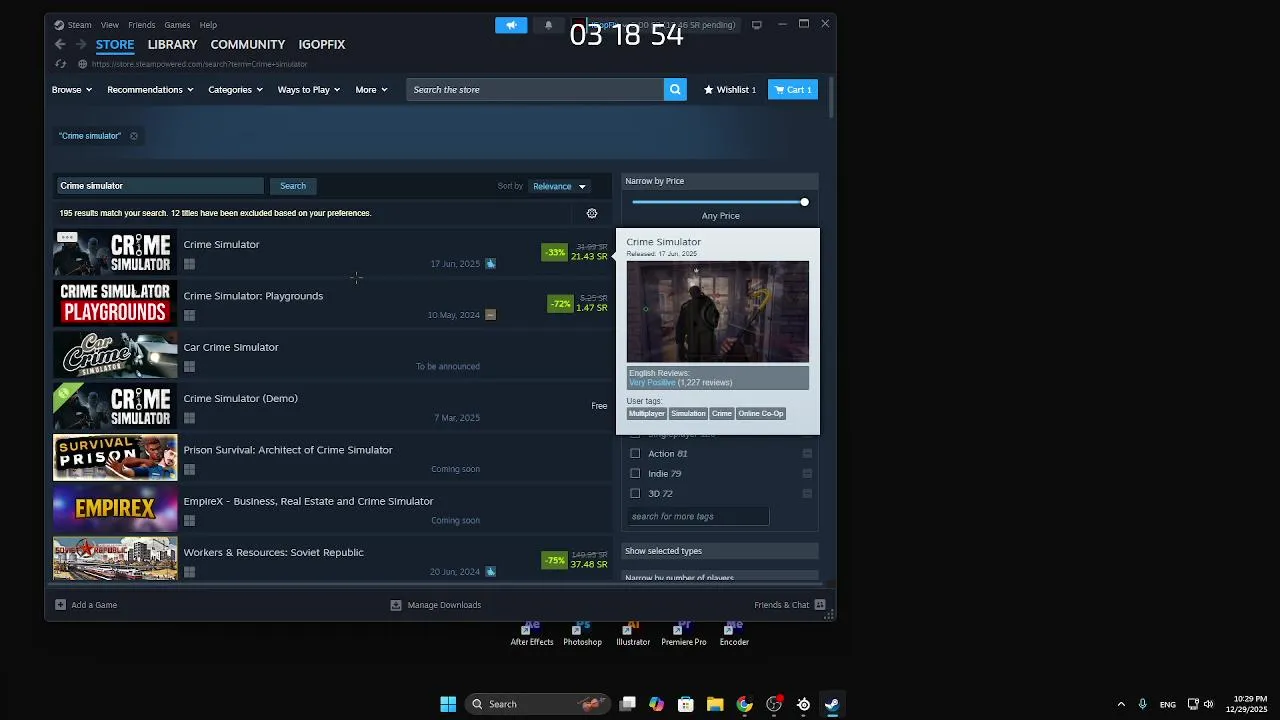
Task: Go back with the Steam back arrow
Action: click(60, 44)
